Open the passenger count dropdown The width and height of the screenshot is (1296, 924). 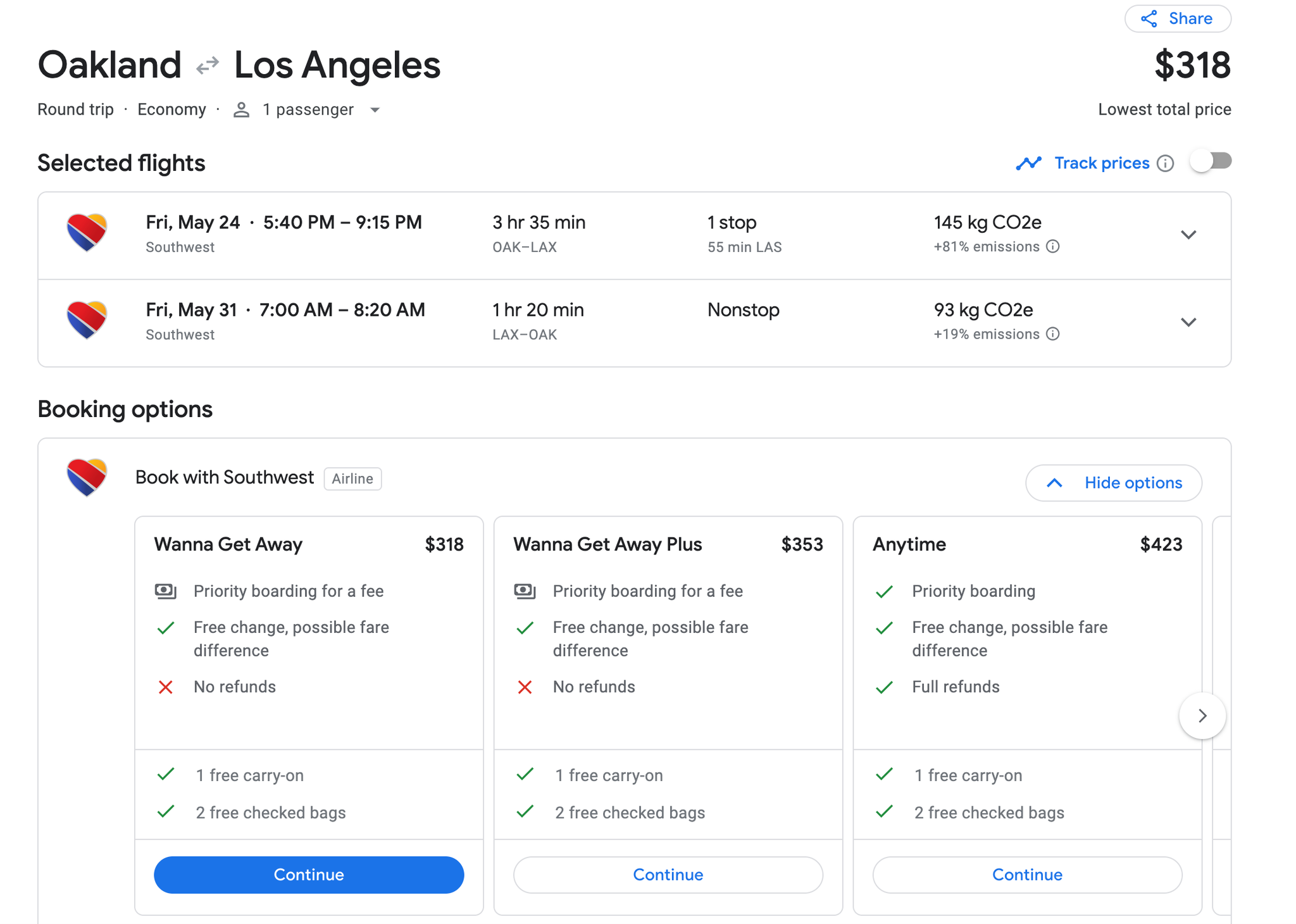tap(375, 109)
